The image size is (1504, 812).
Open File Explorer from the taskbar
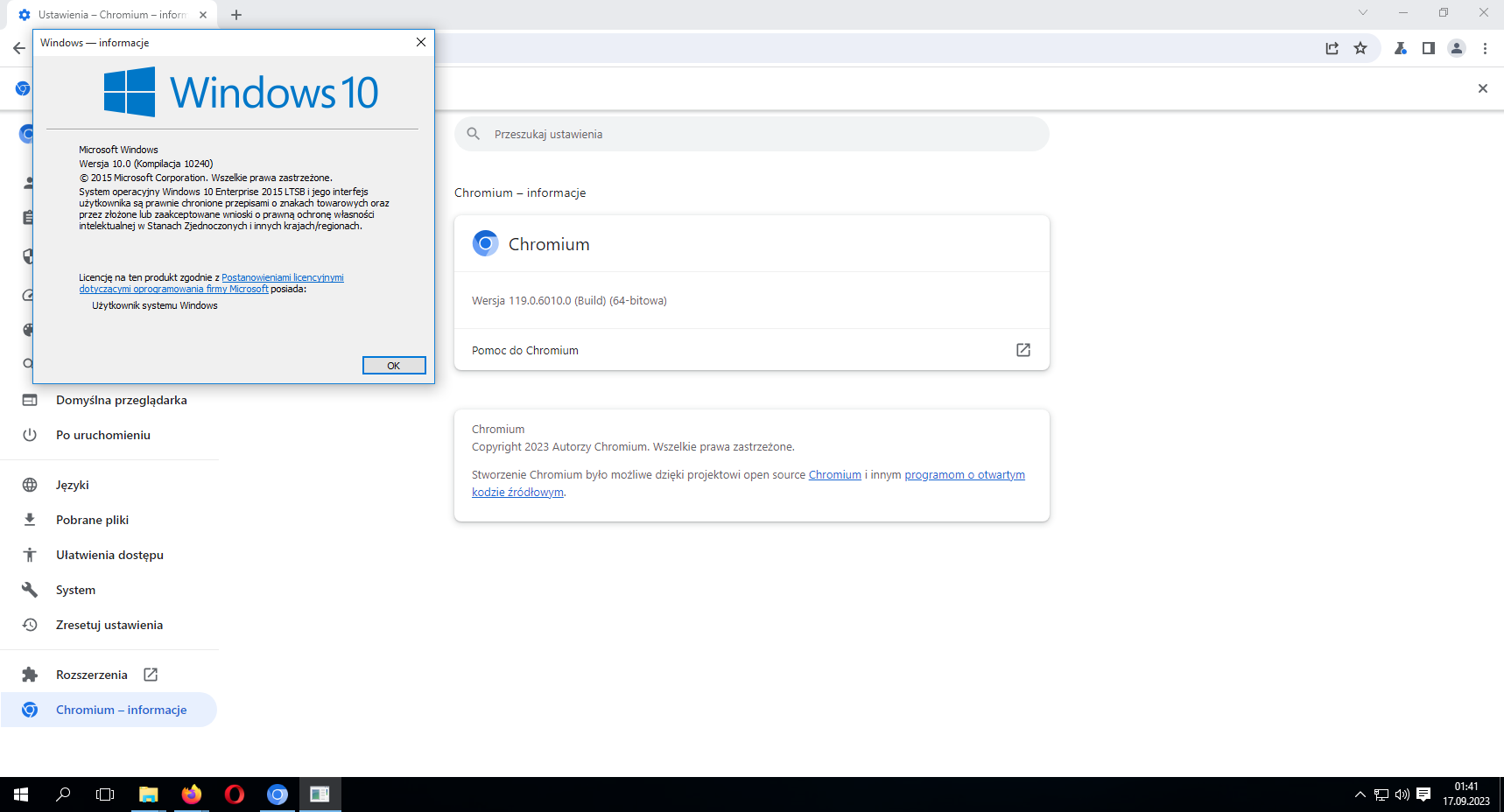click(x=149, y=794)
